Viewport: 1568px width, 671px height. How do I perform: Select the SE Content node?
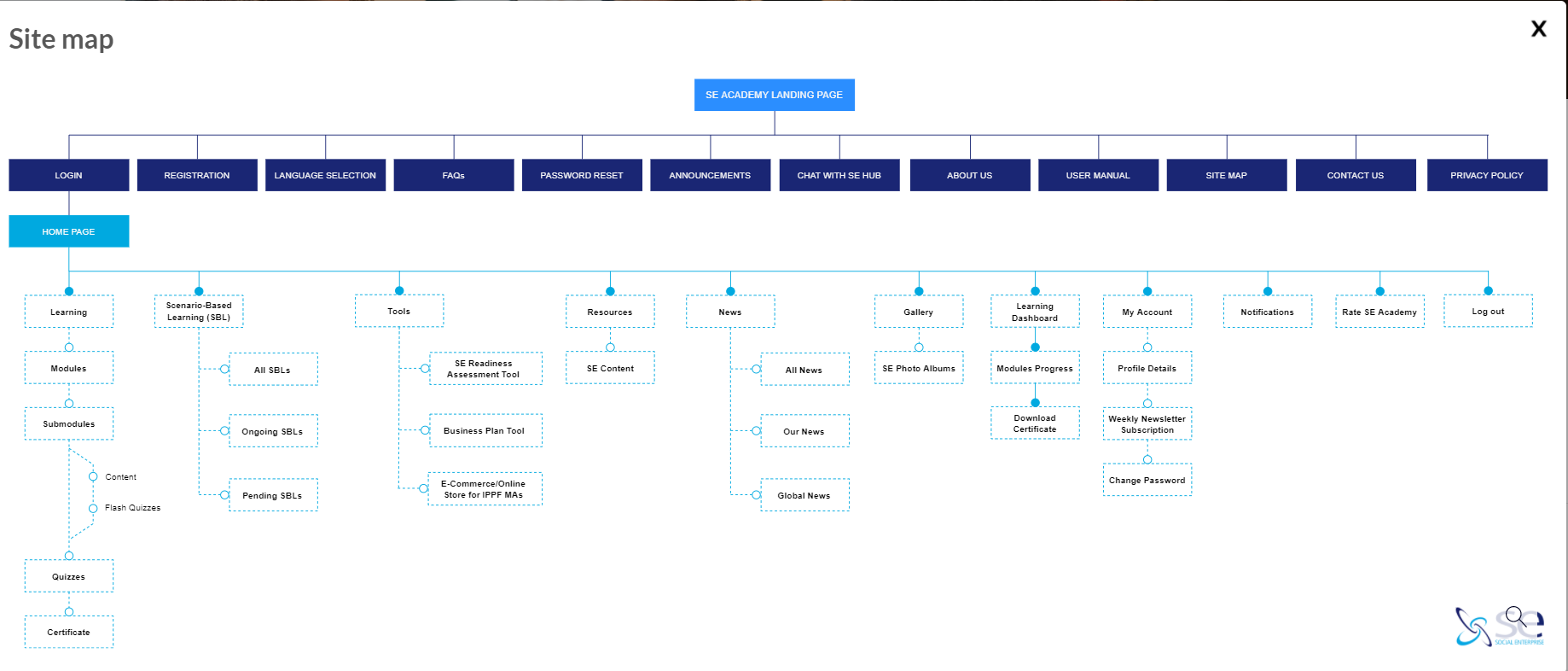click(x=610, y=368)
